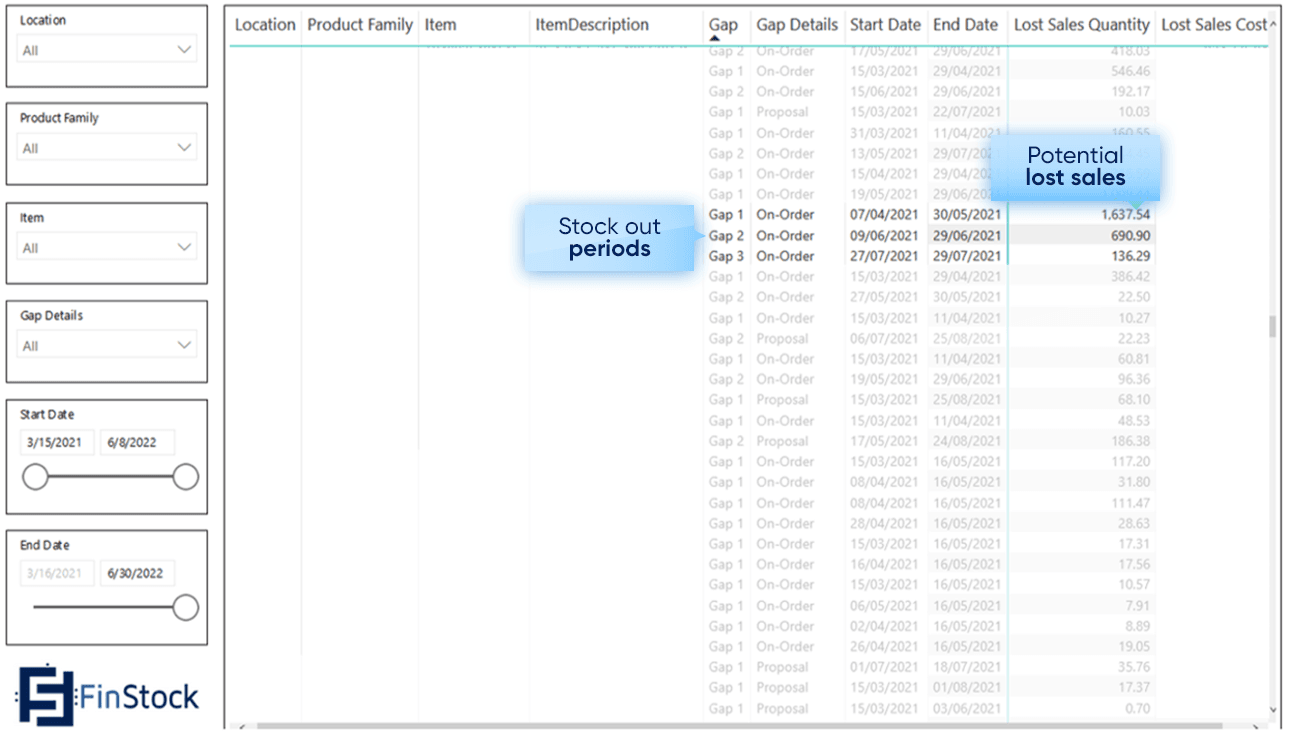
Task: Click the Gap Details column header
Action: [797, 25]
